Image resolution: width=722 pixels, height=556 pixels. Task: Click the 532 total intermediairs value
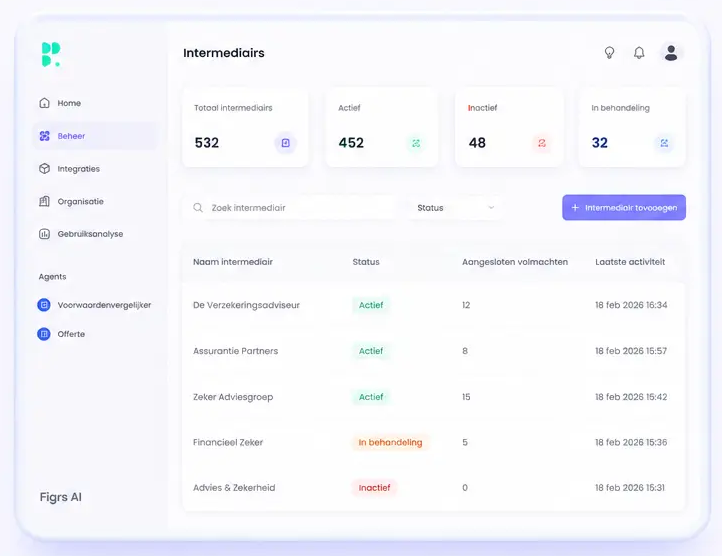click(207, 143)
